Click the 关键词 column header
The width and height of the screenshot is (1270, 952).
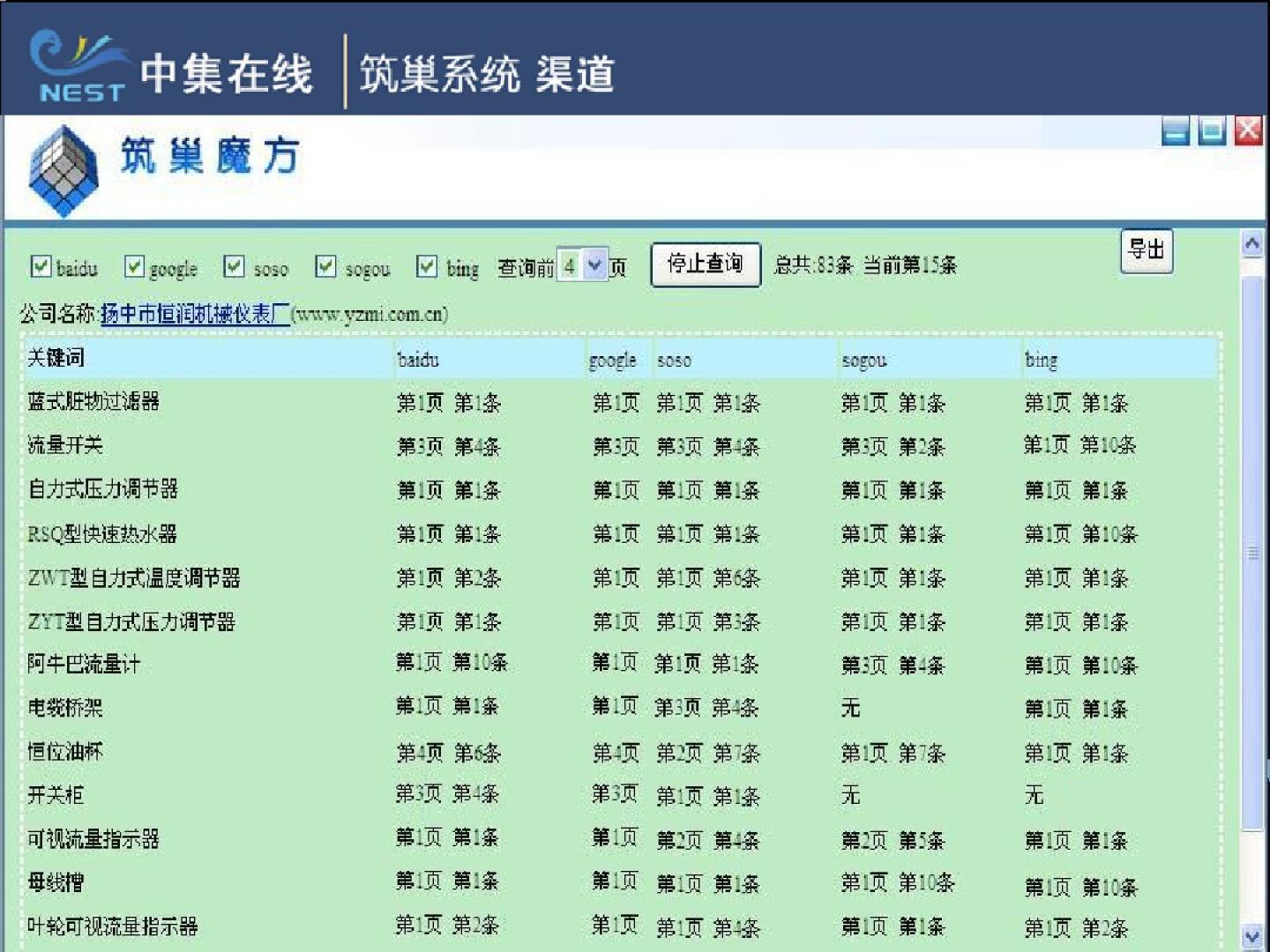pos(56,358)
